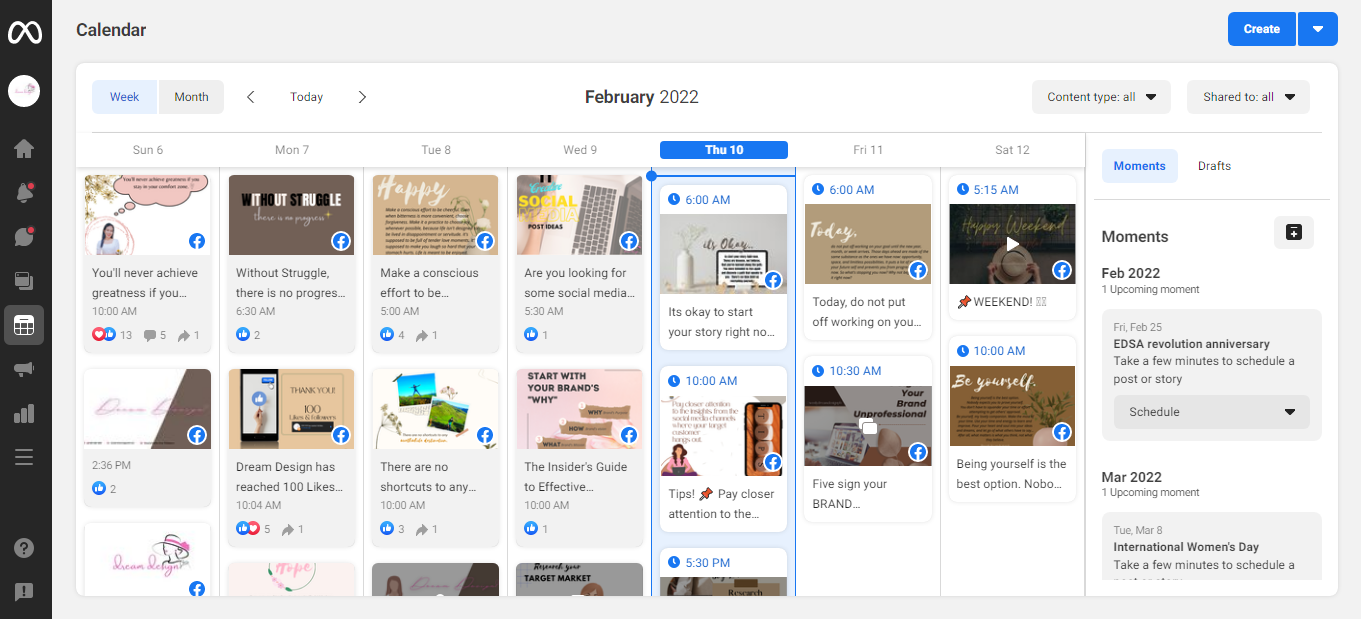Open the Meta logo menu
Screen dimensions: 1361x619
pyautogui.click(x=24, y=31)
